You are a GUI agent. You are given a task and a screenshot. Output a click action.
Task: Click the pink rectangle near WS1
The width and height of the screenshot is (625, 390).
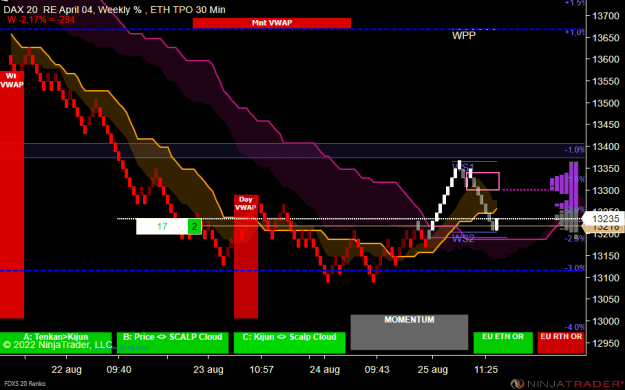(x=483, y=181)
